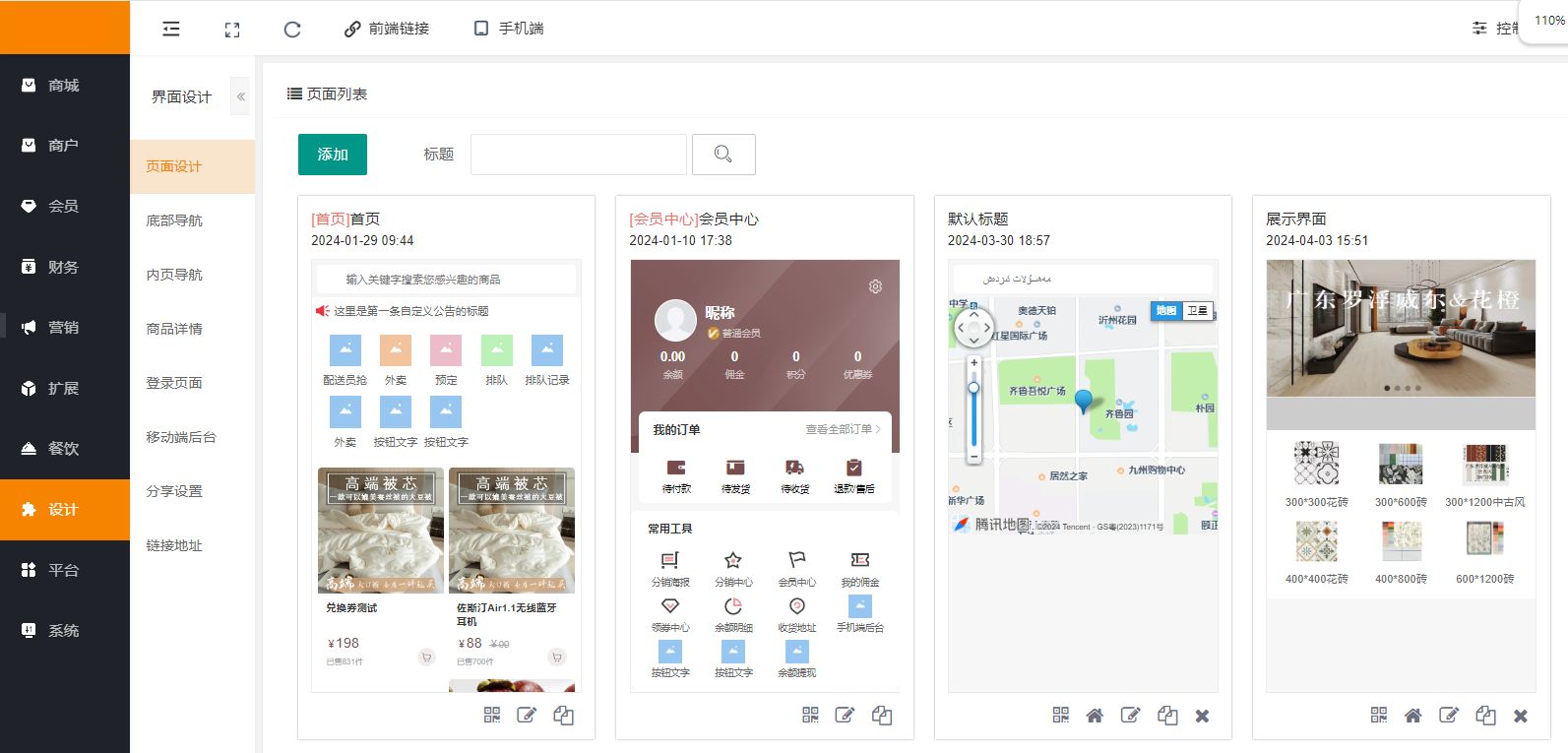The image size is (1568, 753).
Task: Focus the 标题 search input field
Action: (x=578, y=155)
